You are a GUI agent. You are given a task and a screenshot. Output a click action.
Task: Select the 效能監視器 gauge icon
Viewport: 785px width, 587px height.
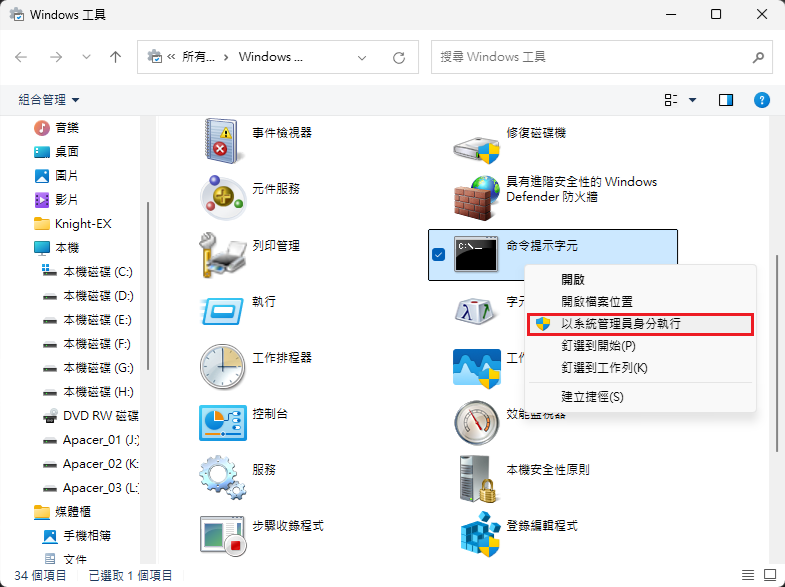click(477, 423)
